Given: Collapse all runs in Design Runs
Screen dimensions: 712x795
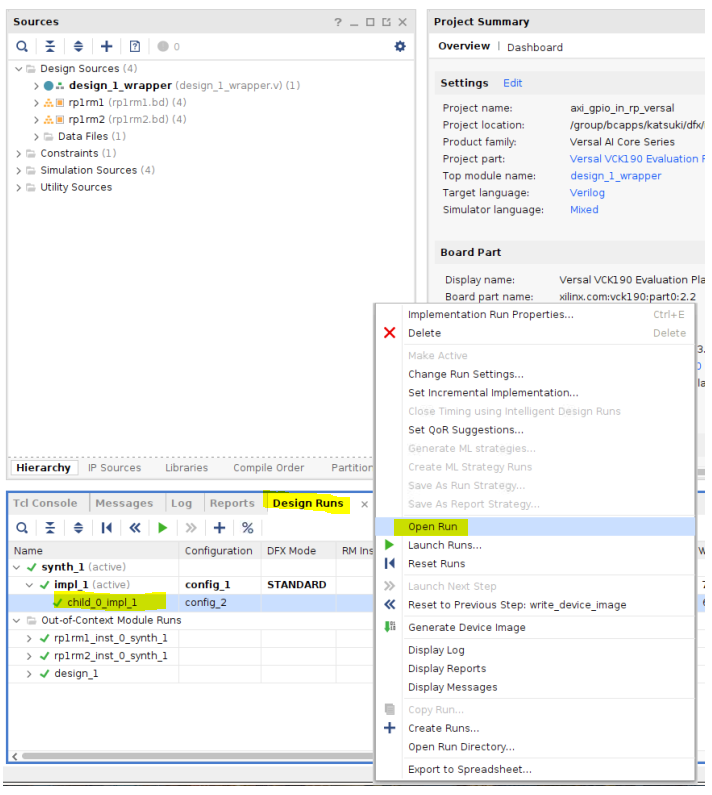Looking at the screenshot, I should [50, 528].
